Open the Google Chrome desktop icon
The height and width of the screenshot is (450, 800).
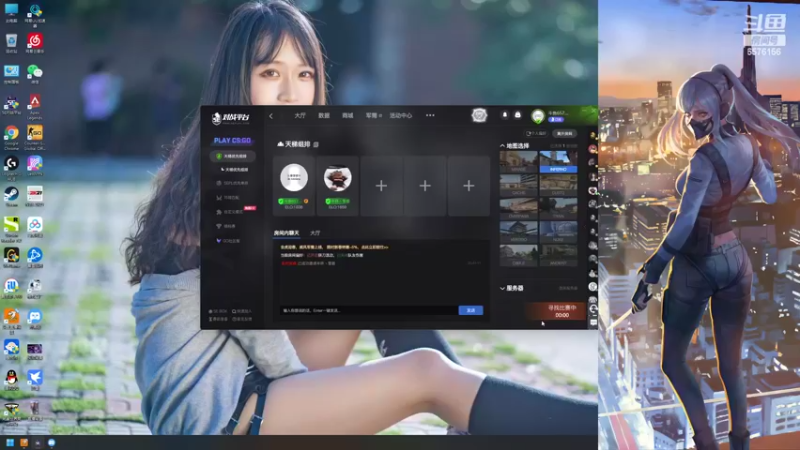point(11,137)
